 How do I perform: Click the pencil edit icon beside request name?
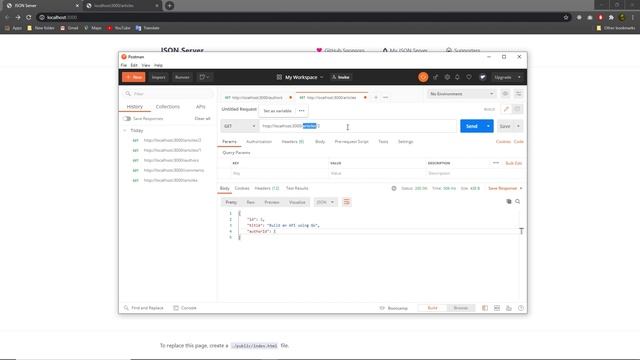coord(506,109)
